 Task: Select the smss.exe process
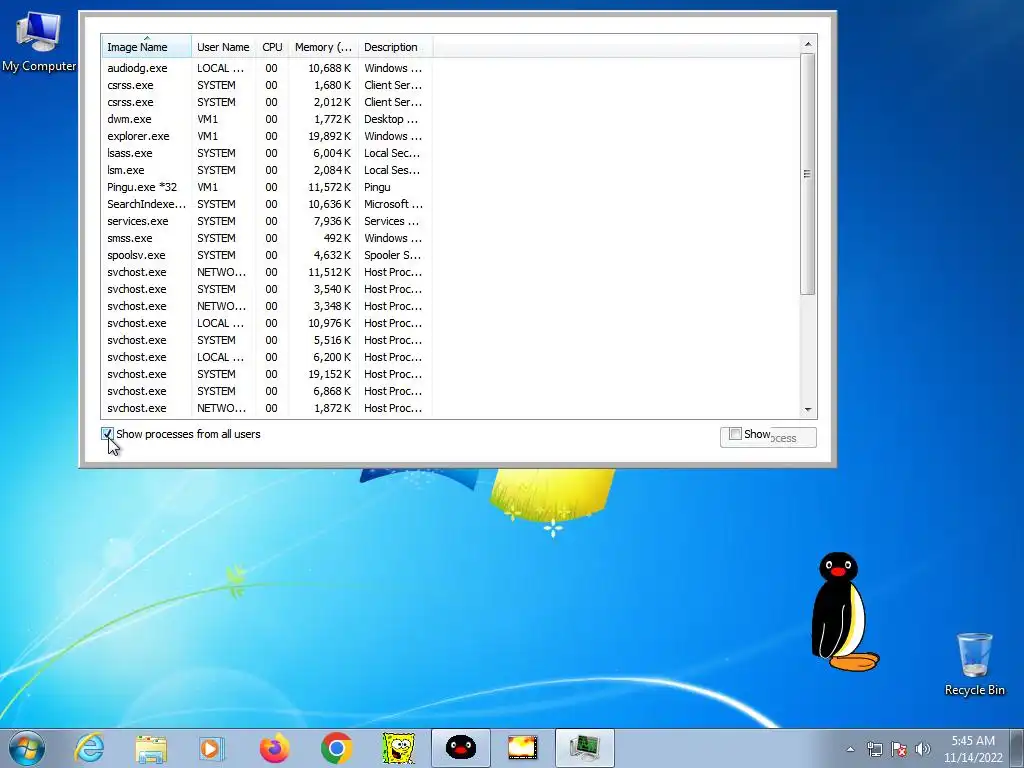click(x=266, y=238)
